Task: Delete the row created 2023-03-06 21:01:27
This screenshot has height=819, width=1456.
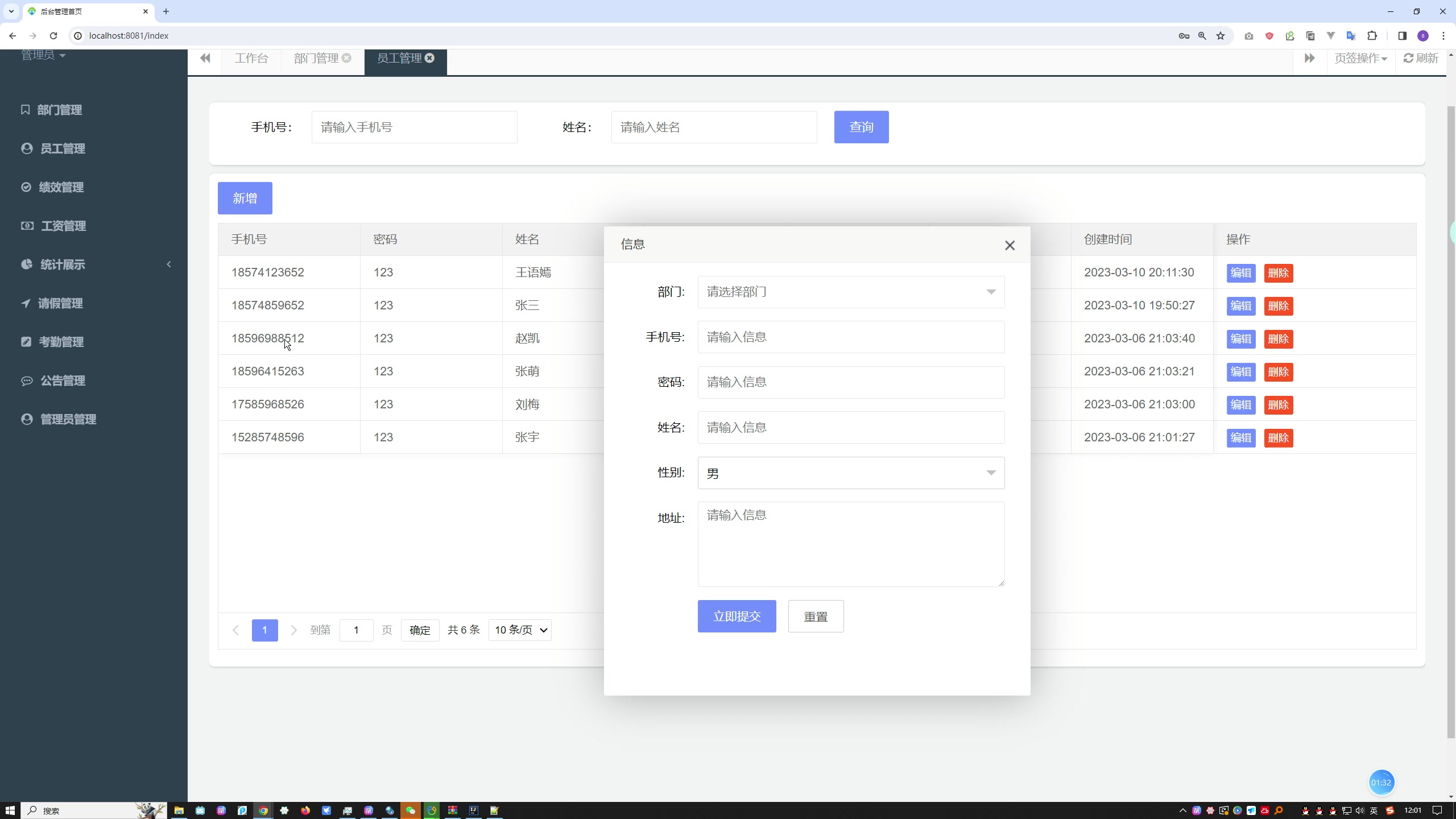Action: (x=1278, y=438)
